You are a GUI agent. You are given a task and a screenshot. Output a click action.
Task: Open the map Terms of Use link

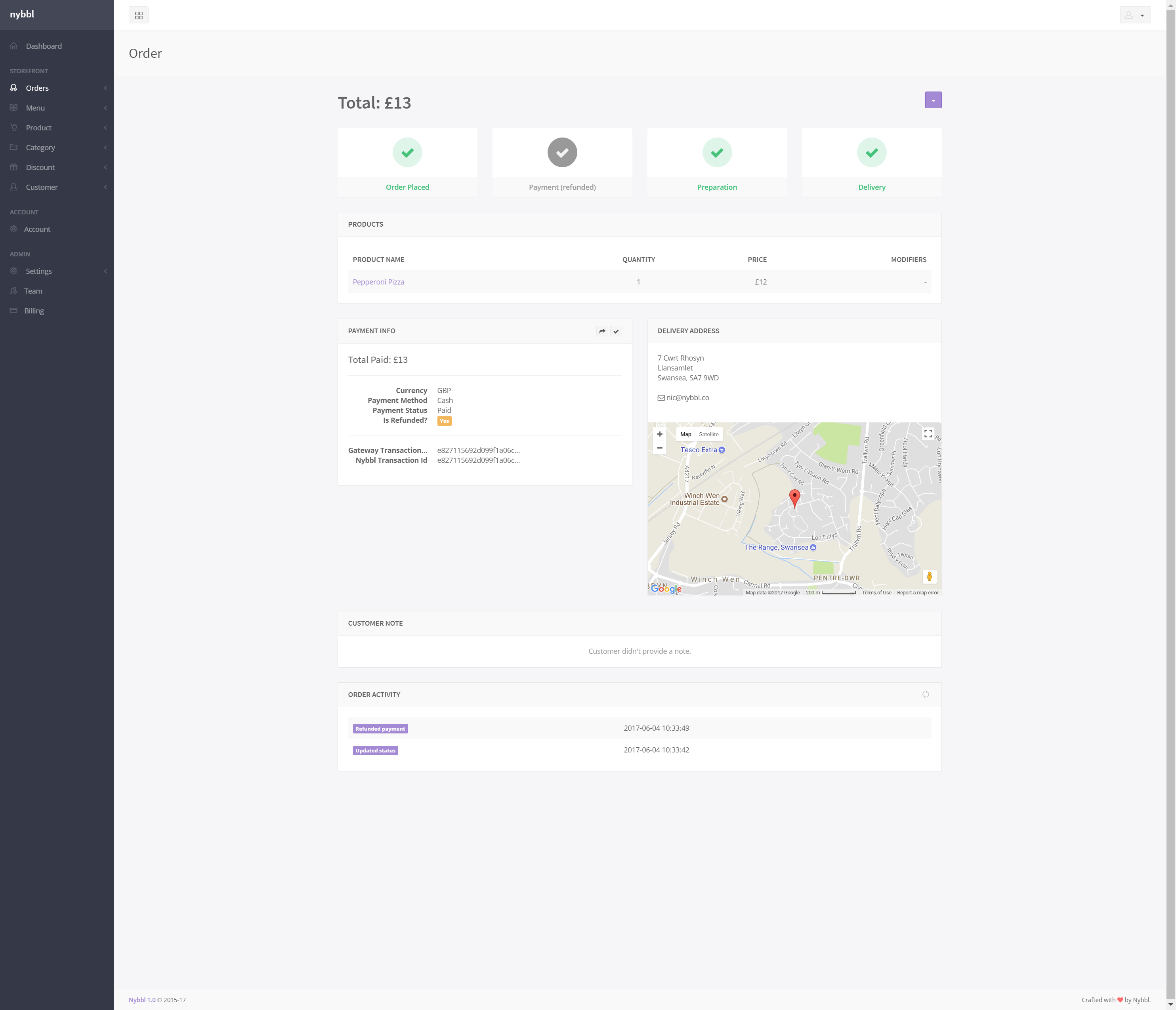pyautogui.click(x=876, y=593)
